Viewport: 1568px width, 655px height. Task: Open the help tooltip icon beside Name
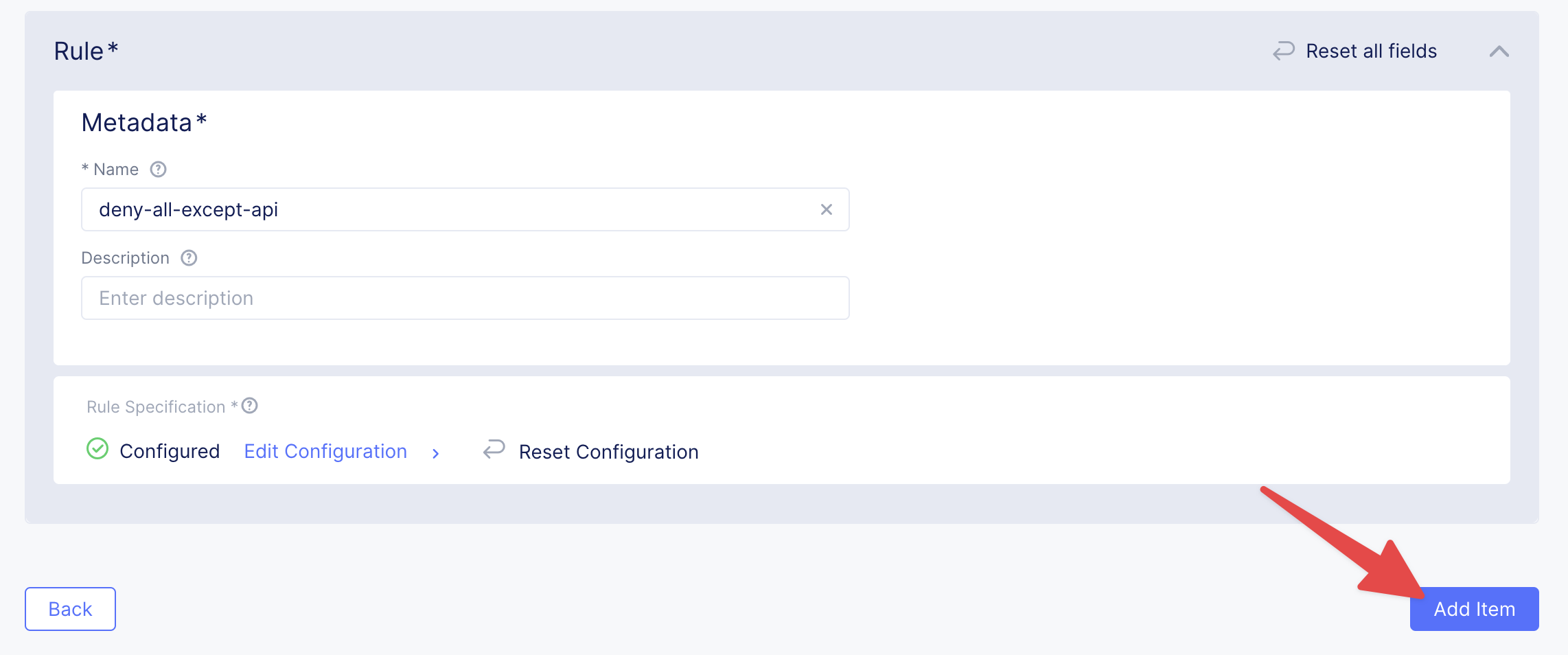point(159,170)
